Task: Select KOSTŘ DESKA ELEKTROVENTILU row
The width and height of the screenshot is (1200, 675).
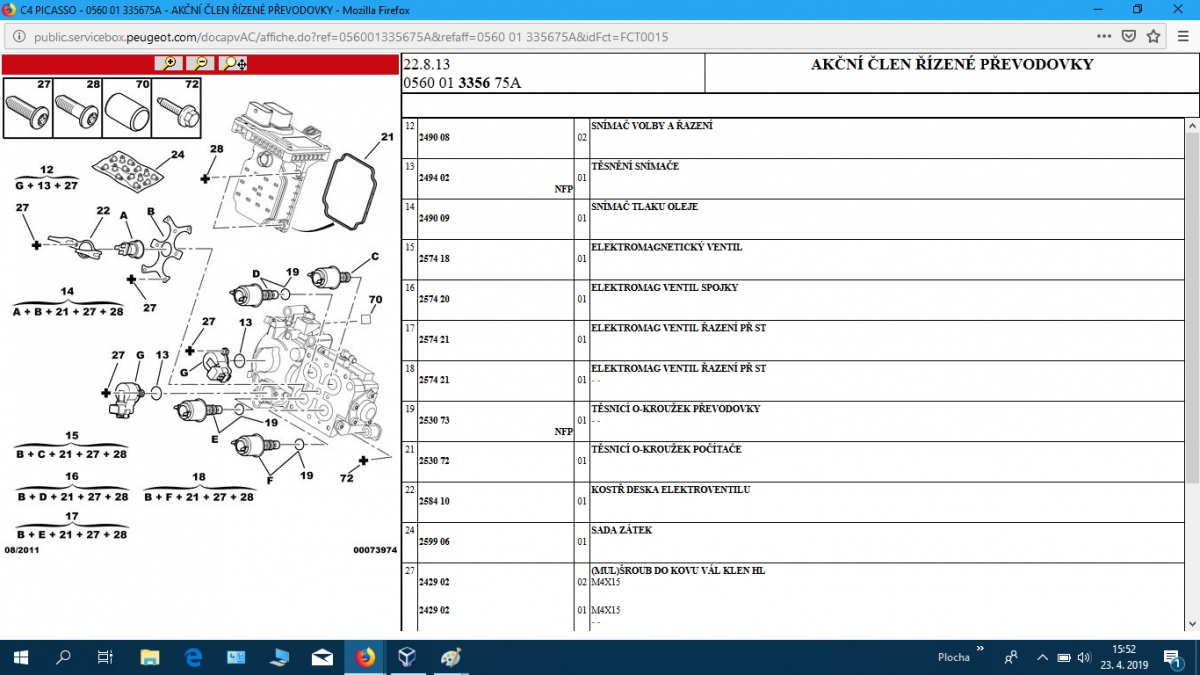Action: (671, 490)
